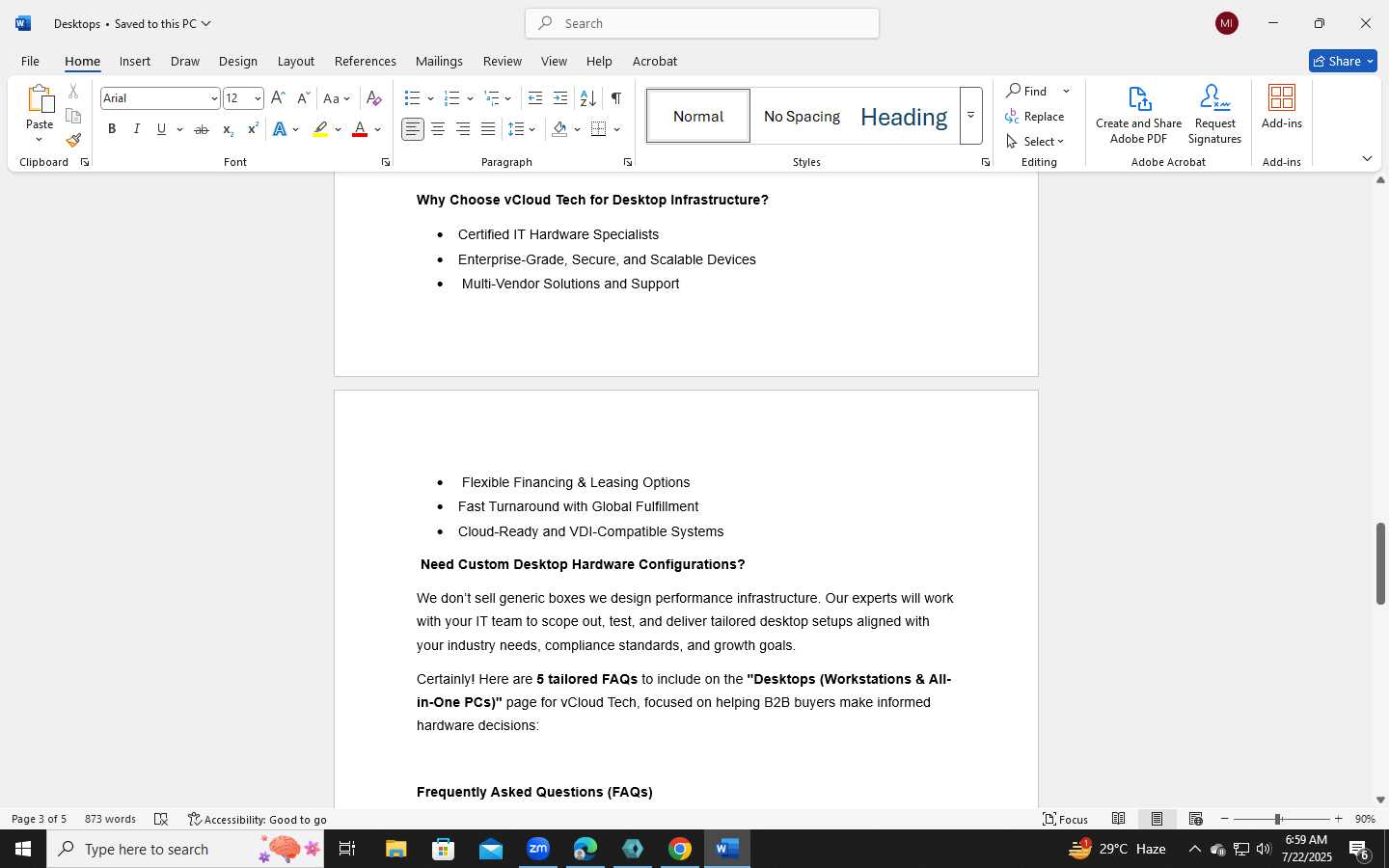Screen dimensions: 1389x868
Task: Switch to Read Mode view
Action: point(1119,819)
